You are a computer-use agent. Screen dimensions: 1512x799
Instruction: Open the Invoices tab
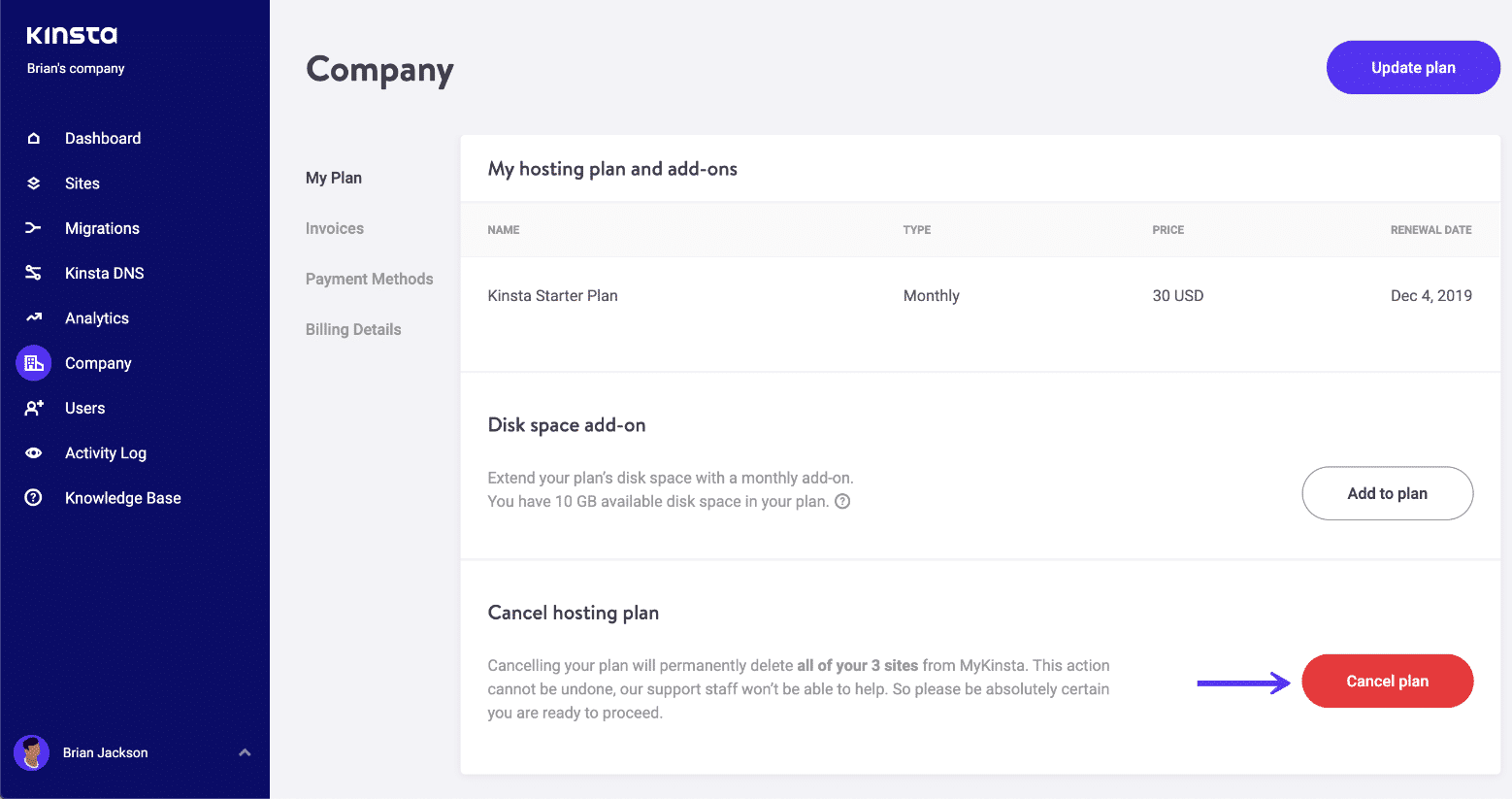pyautogui.click(x=334, y=228)
